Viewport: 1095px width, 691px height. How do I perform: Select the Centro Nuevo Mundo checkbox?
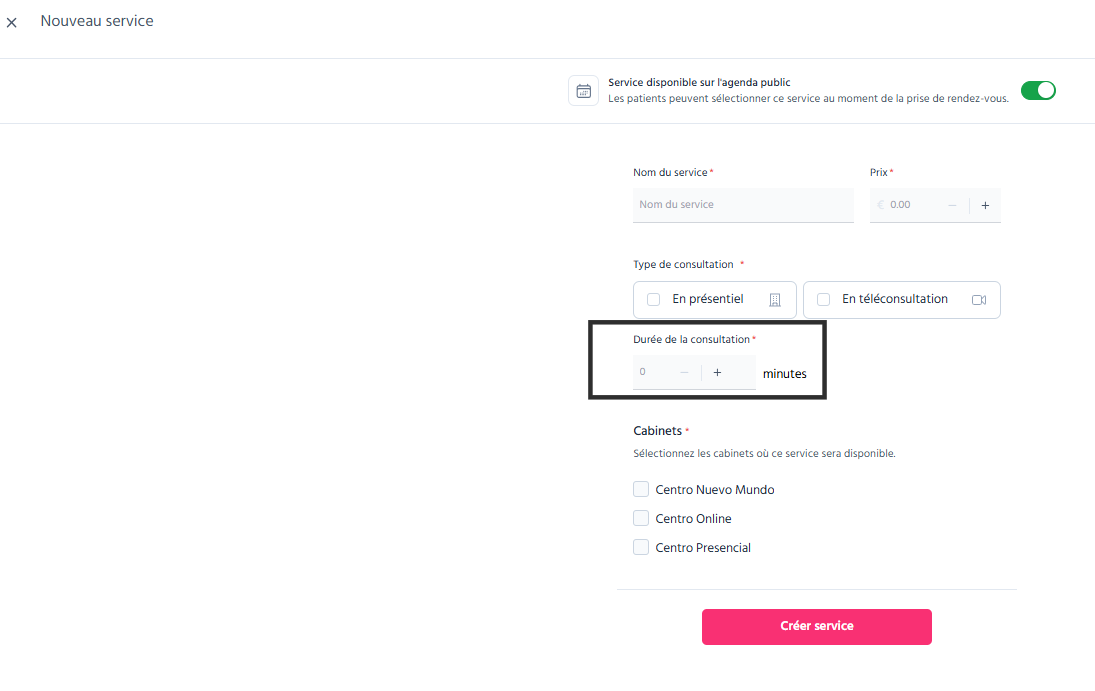click(x=641, y=489)
